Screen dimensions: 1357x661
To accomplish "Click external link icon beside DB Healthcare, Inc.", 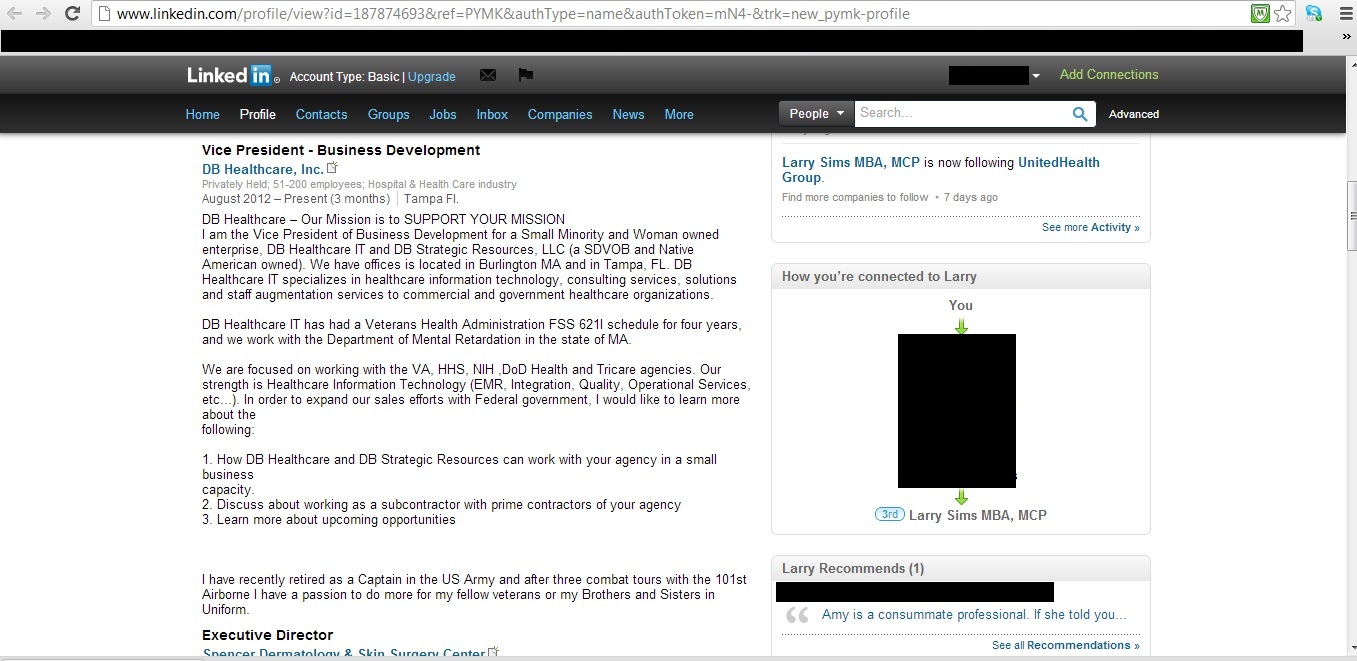I will 333,168.
